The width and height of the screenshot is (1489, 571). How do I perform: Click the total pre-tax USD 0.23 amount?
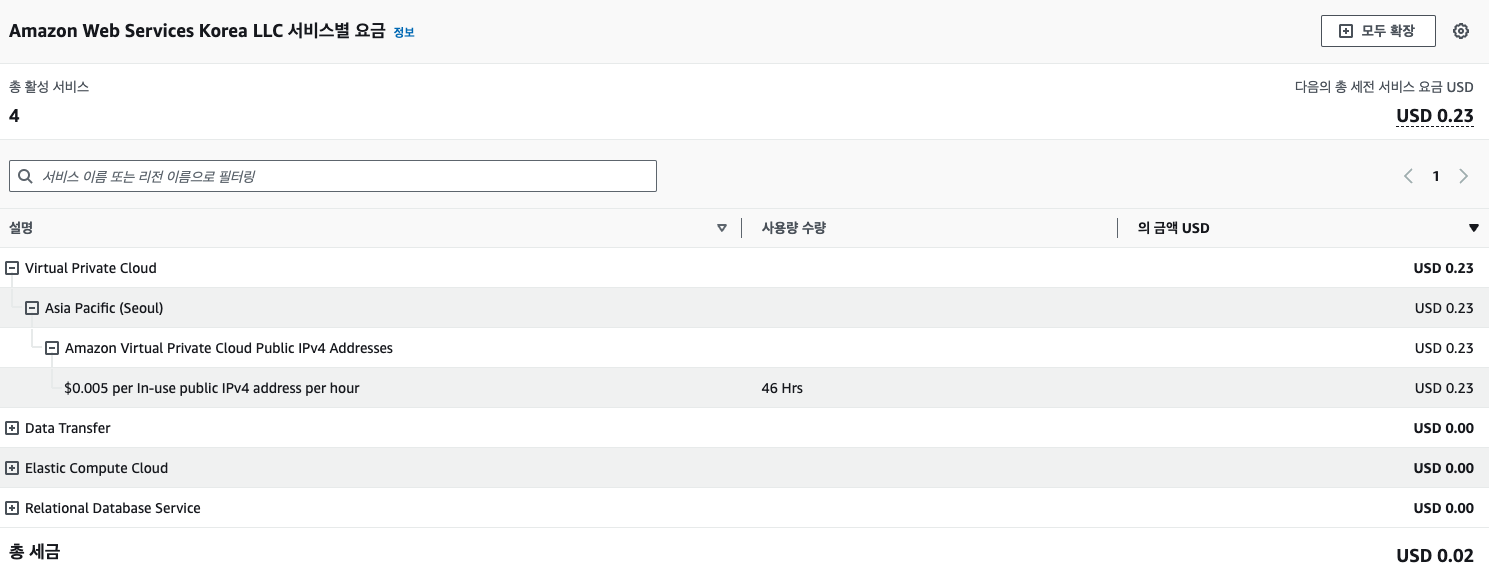1435,116
